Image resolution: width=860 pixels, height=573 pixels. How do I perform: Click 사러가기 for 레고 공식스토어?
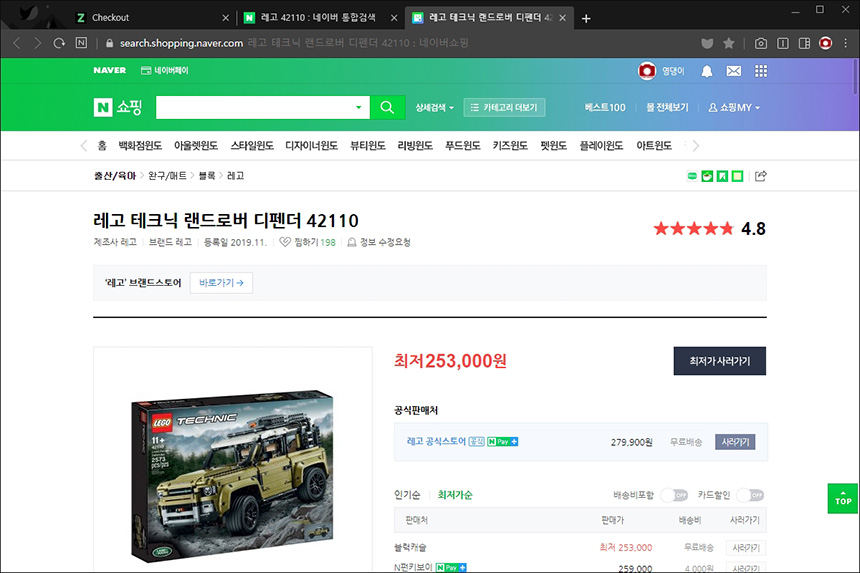pos(735,442)
